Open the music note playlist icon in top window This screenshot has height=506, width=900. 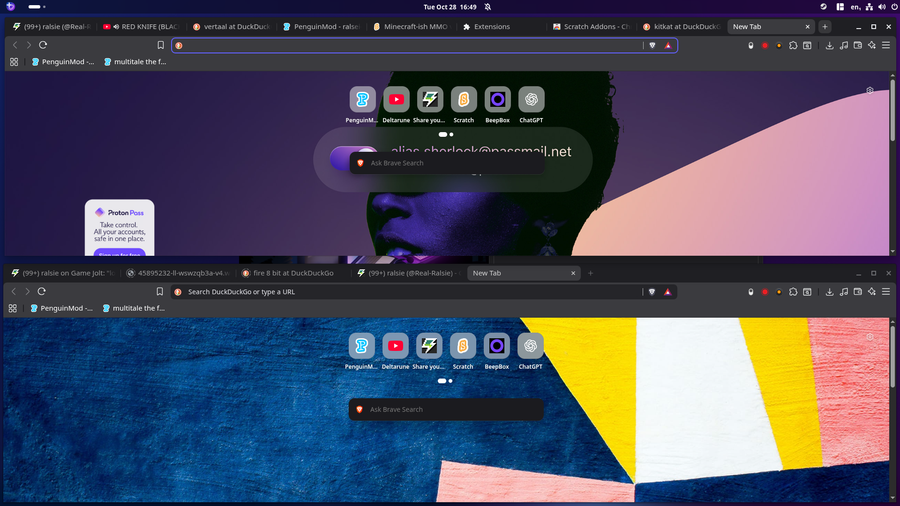pyautogui.click(x=844, y=45)
